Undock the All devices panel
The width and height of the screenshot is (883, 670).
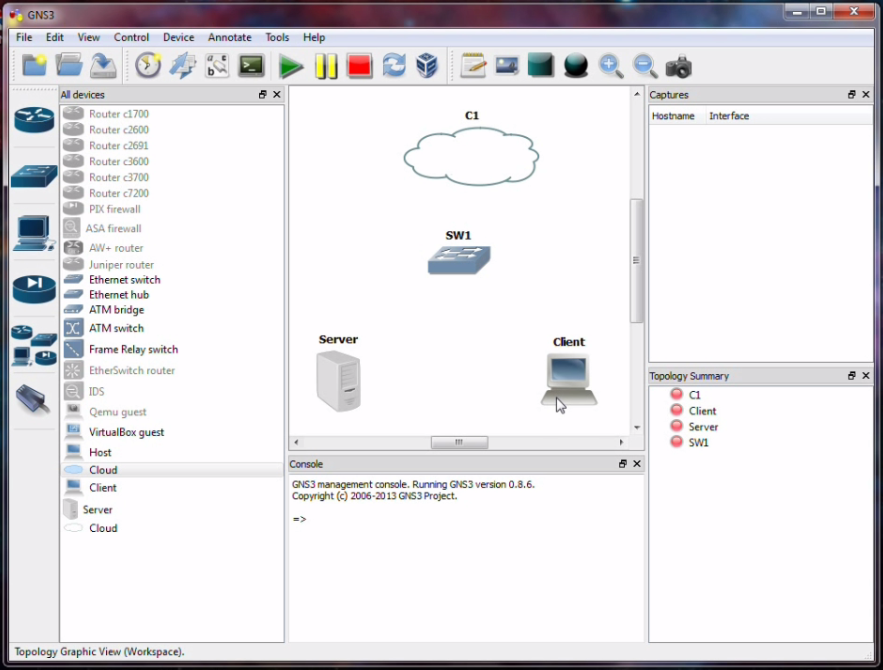262,95
